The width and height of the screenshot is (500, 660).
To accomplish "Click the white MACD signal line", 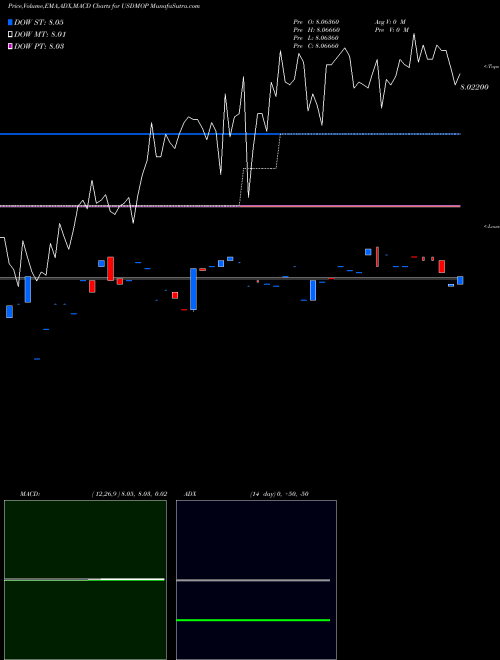I will pyautogui.click(x=126, y=579).
